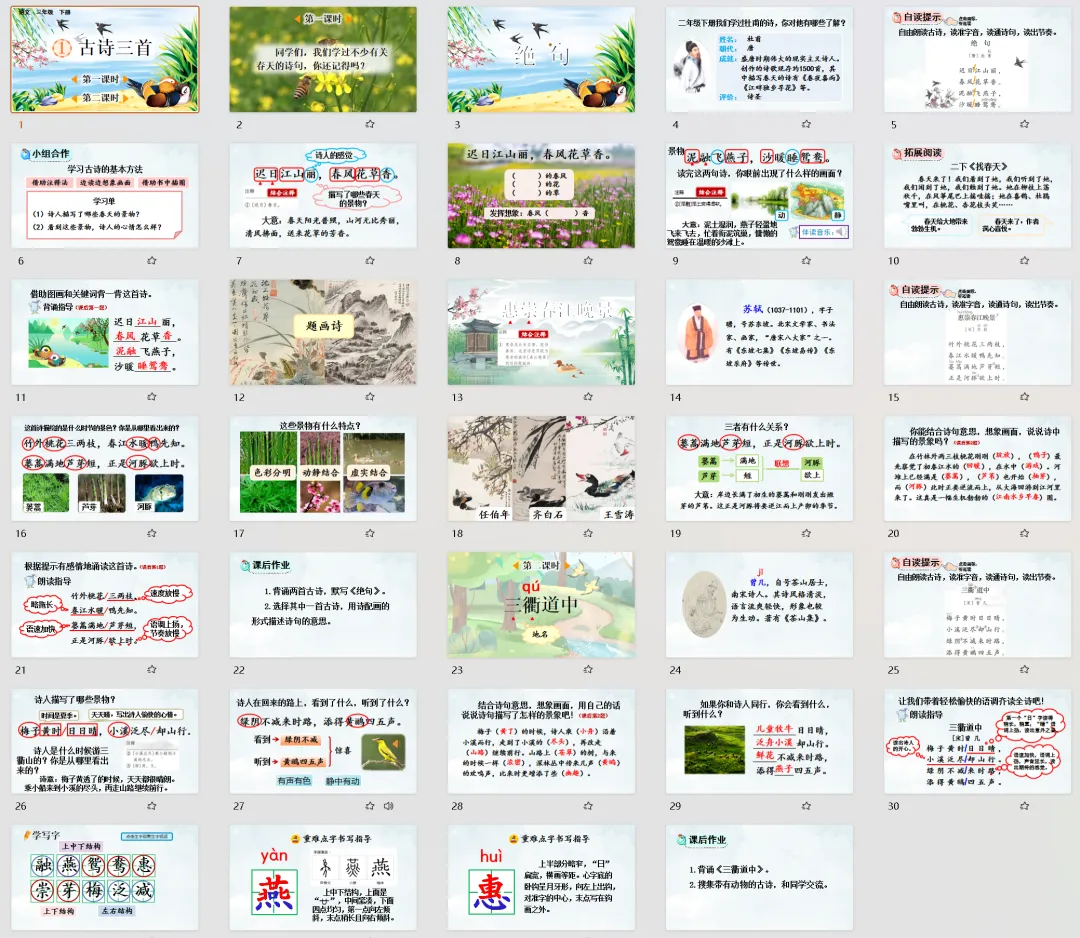Click the animation star under slide 21
This screenshot has height=938, width=1080.
(152, 669)
